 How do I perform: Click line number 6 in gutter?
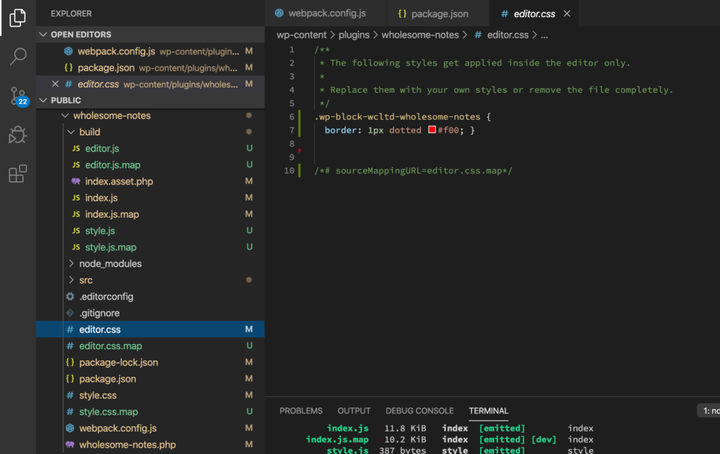click(292, 117)
